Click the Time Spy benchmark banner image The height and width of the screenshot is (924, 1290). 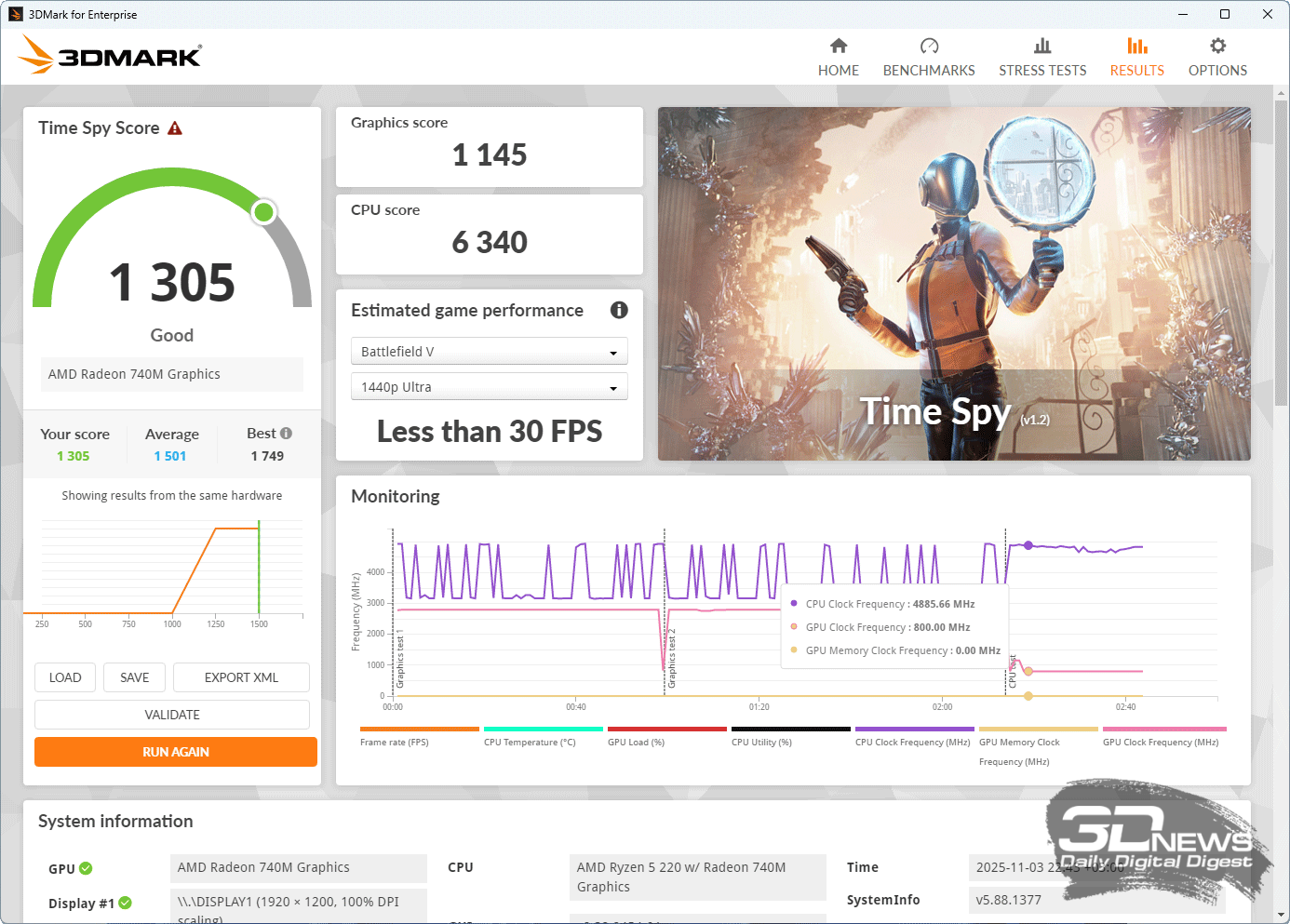(954, 284)
